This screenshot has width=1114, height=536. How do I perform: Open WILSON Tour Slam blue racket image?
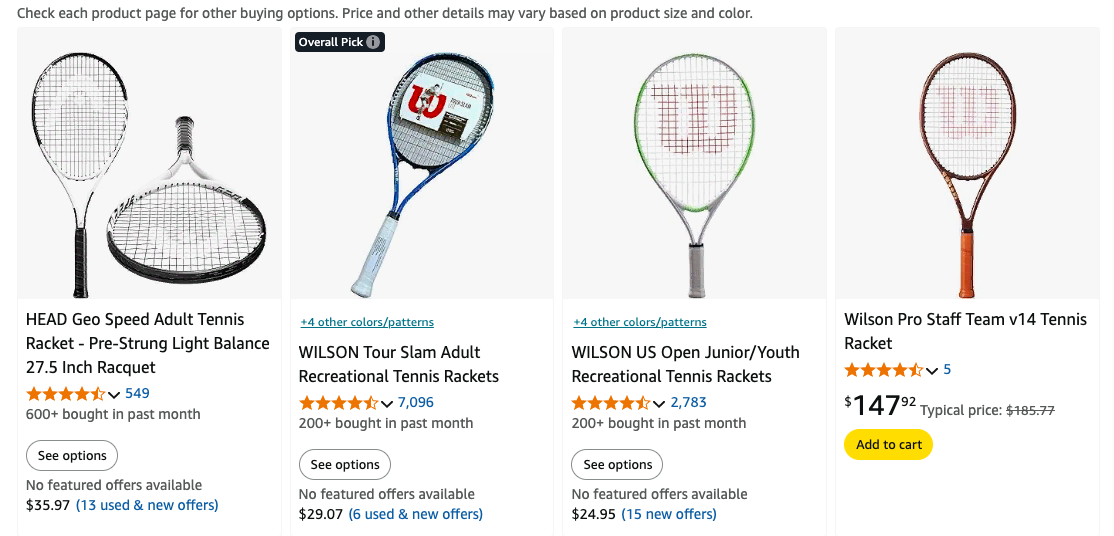[x=422, y=165]
